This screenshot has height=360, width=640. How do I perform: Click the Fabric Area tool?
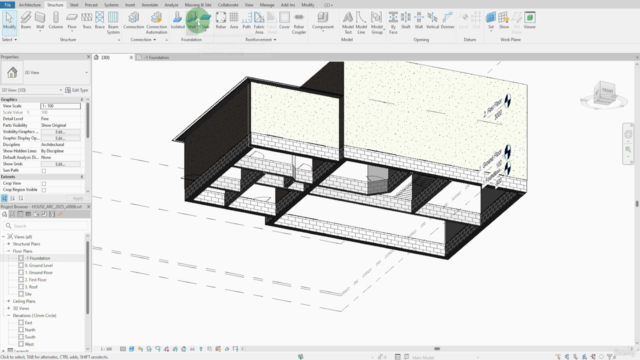259,22
